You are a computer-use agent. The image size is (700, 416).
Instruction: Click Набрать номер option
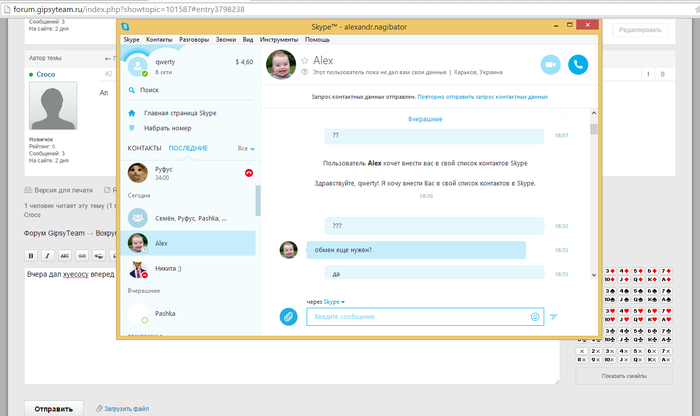point(167,128)
